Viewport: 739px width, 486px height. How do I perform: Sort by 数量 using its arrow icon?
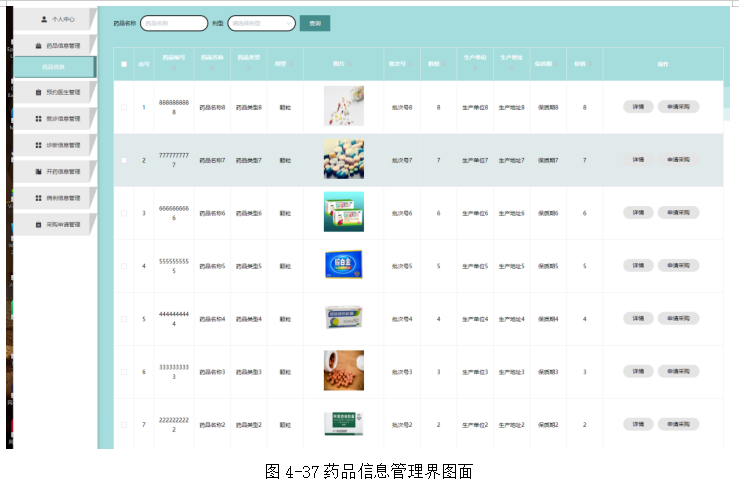pos(444,64)
